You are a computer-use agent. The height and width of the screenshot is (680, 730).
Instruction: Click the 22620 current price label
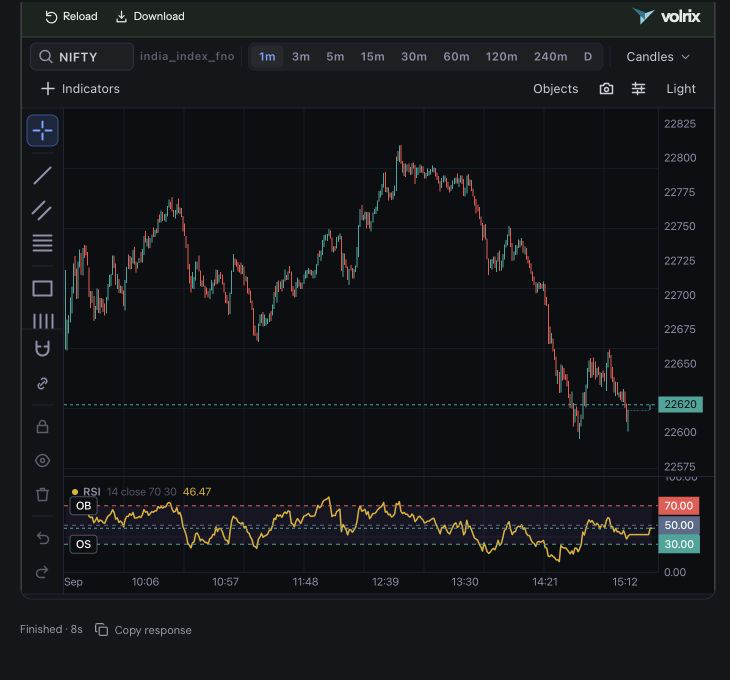[680, 404]
